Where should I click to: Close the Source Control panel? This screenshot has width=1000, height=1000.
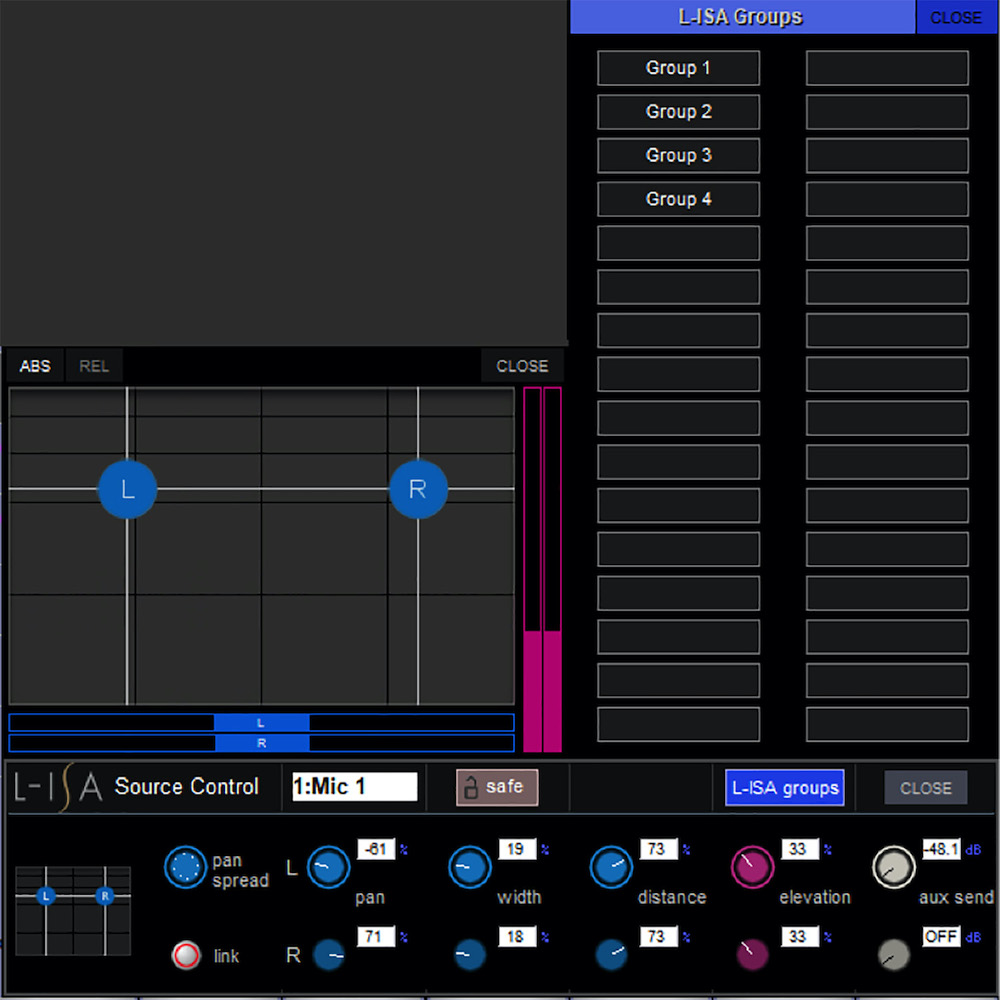click(x=925, y=788)
